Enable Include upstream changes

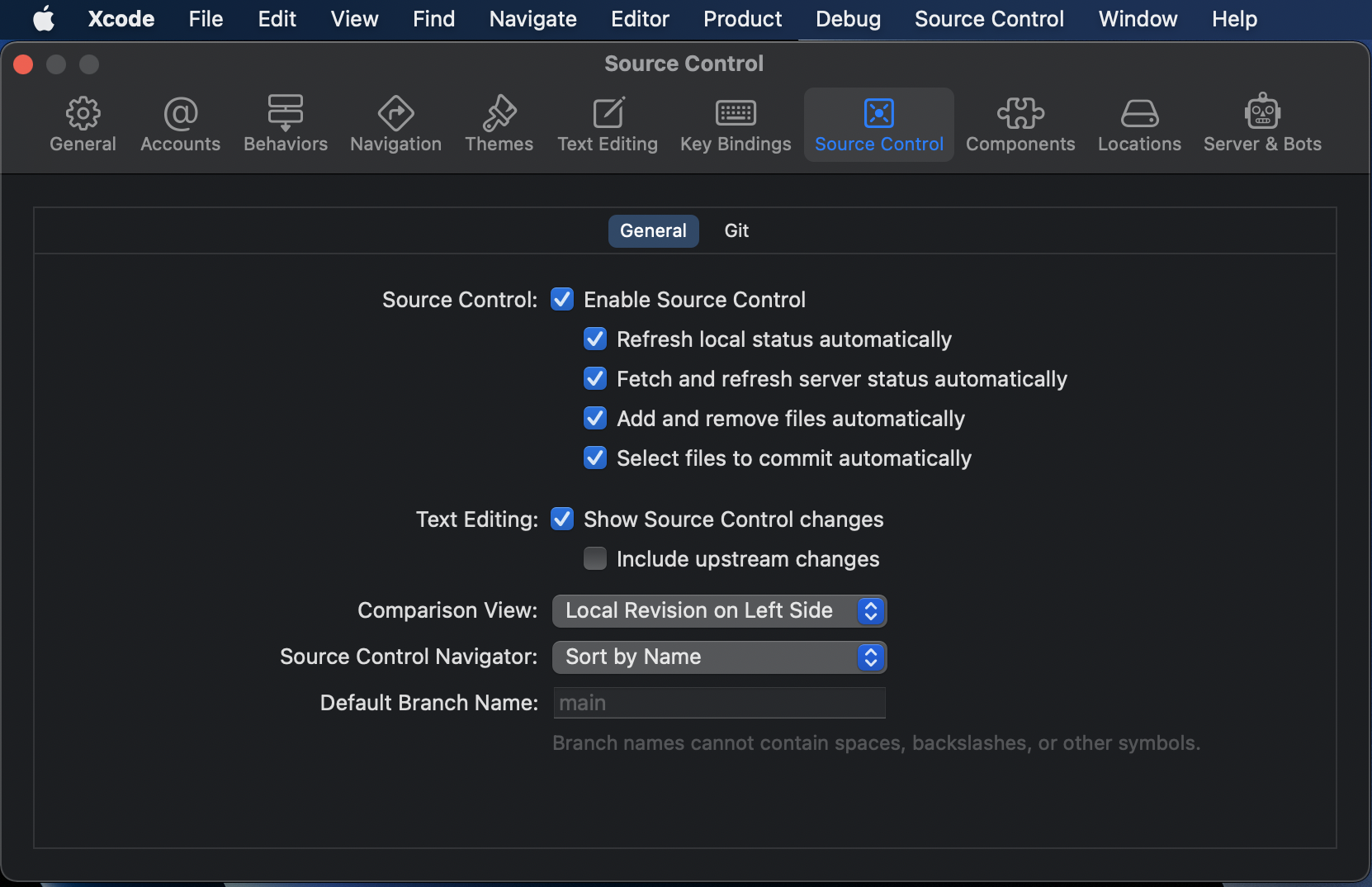[595, 559]
